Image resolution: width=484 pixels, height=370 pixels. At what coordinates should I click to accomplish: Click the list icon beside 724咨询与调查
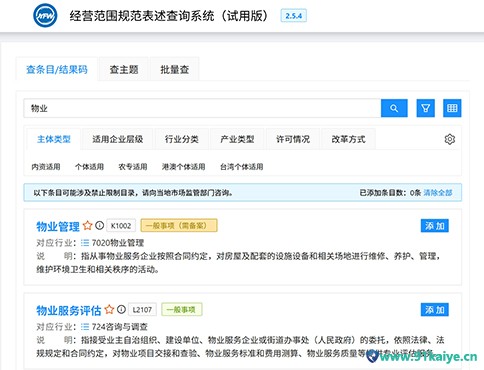tap(85, 327)
